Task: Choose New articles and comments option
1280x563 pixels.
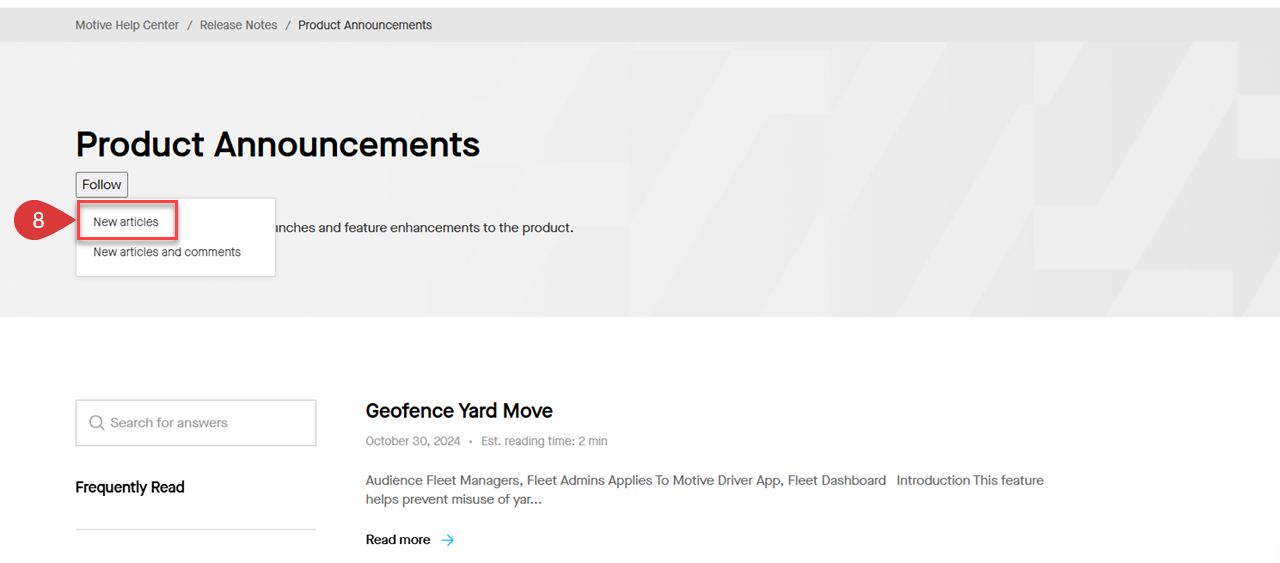Action: [167, 252]
